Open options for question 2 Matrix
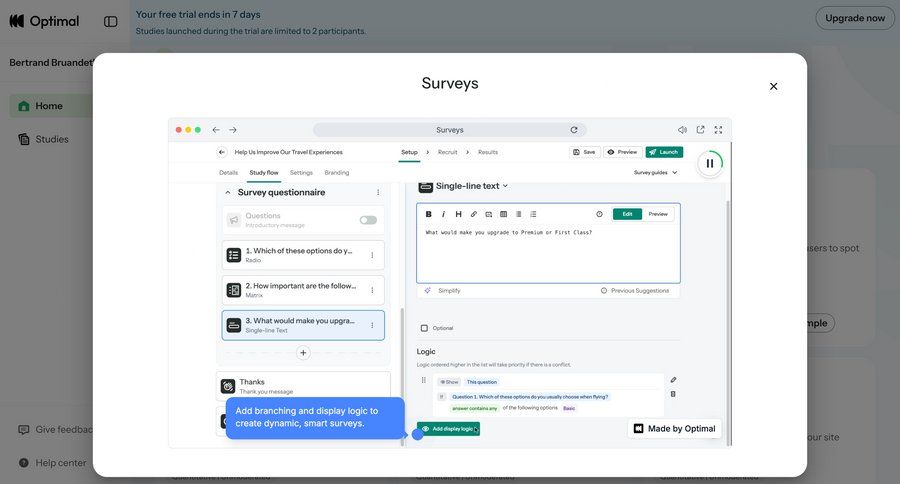Screen dimensions: 900x484 (x=372, y=290)
